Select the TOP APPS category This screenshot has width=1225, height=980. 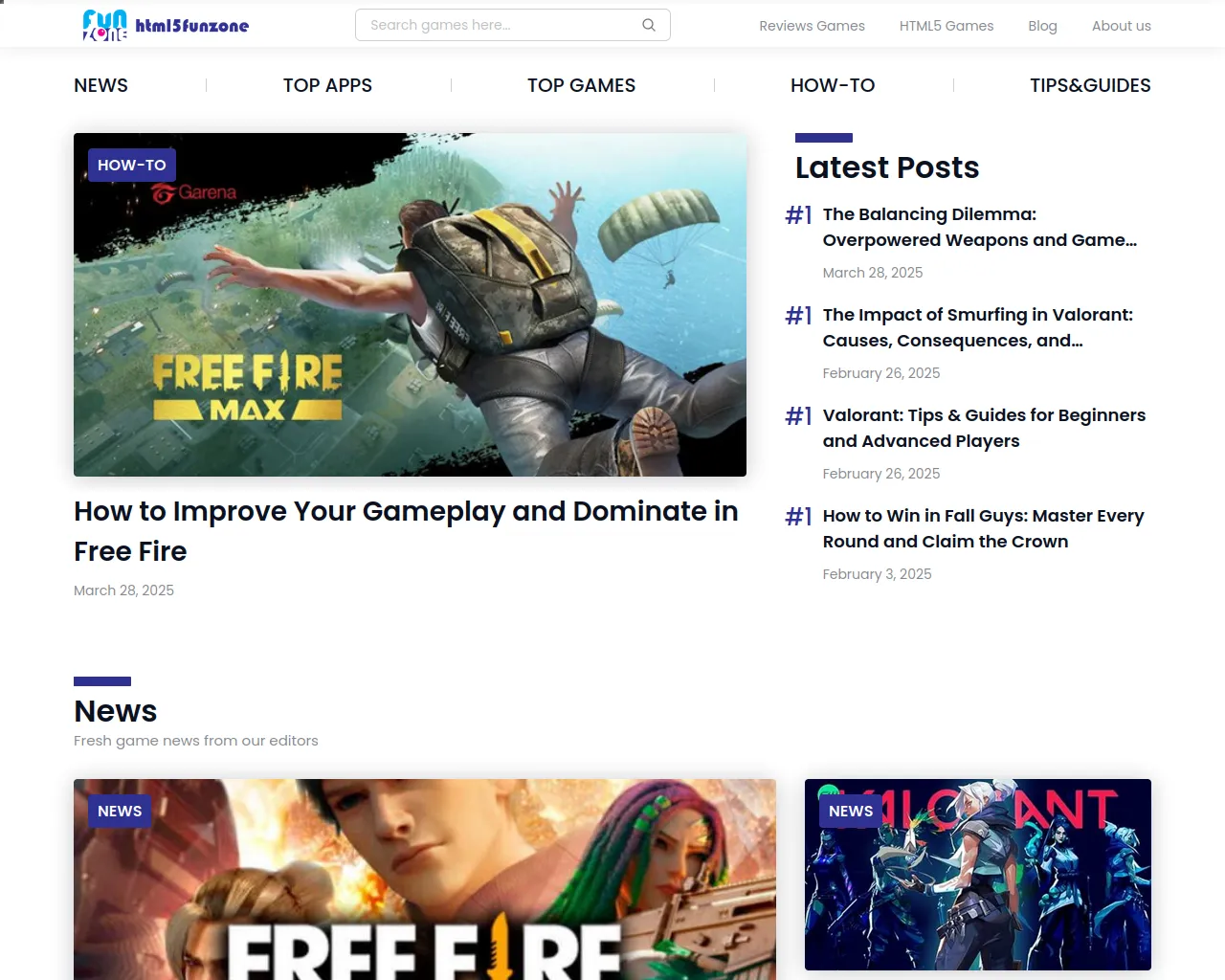click(x=327, y=85)
